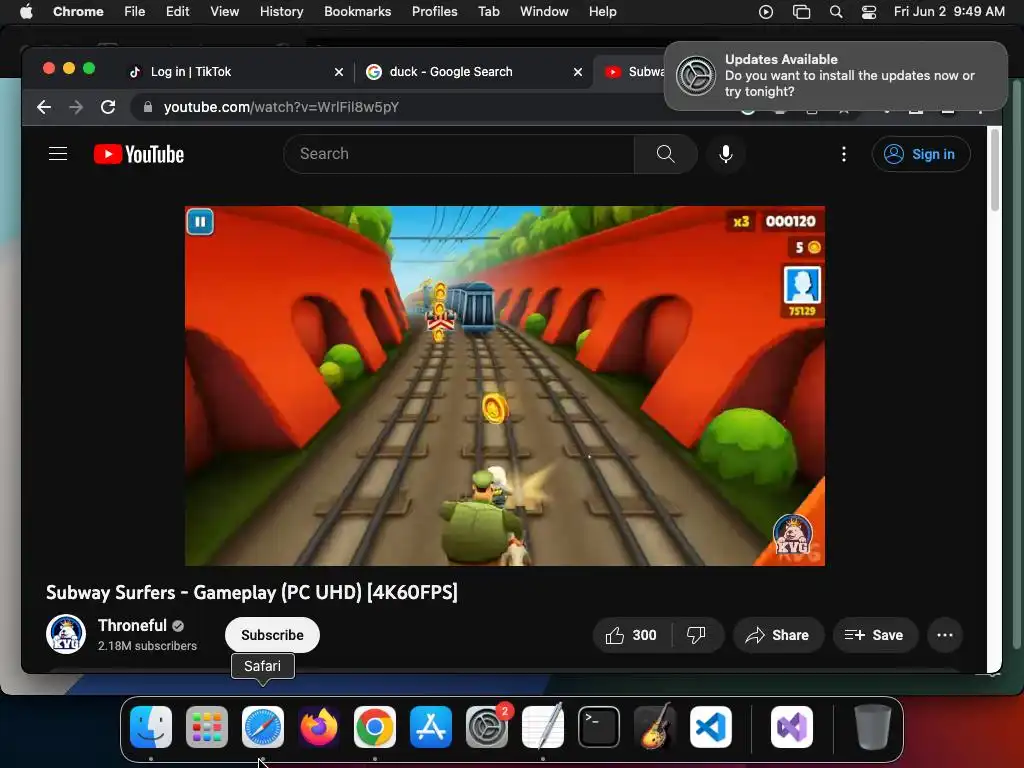Switch to the Subway Surfers YouTube tab
The width and height of the screenshot is (1024, 768).
click(x=630, y=72)
